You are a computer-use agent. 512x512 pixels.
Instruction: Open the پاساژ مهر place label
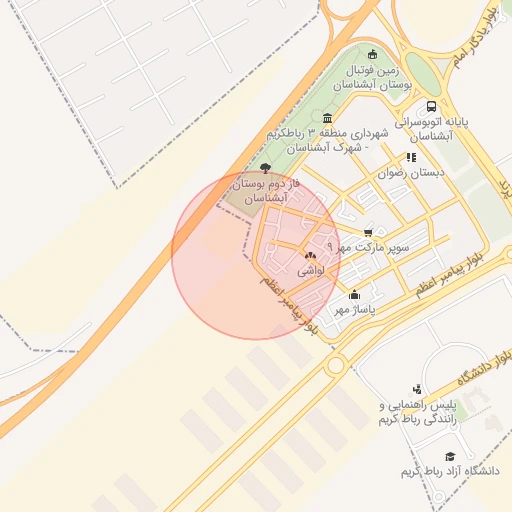[355, 310]
